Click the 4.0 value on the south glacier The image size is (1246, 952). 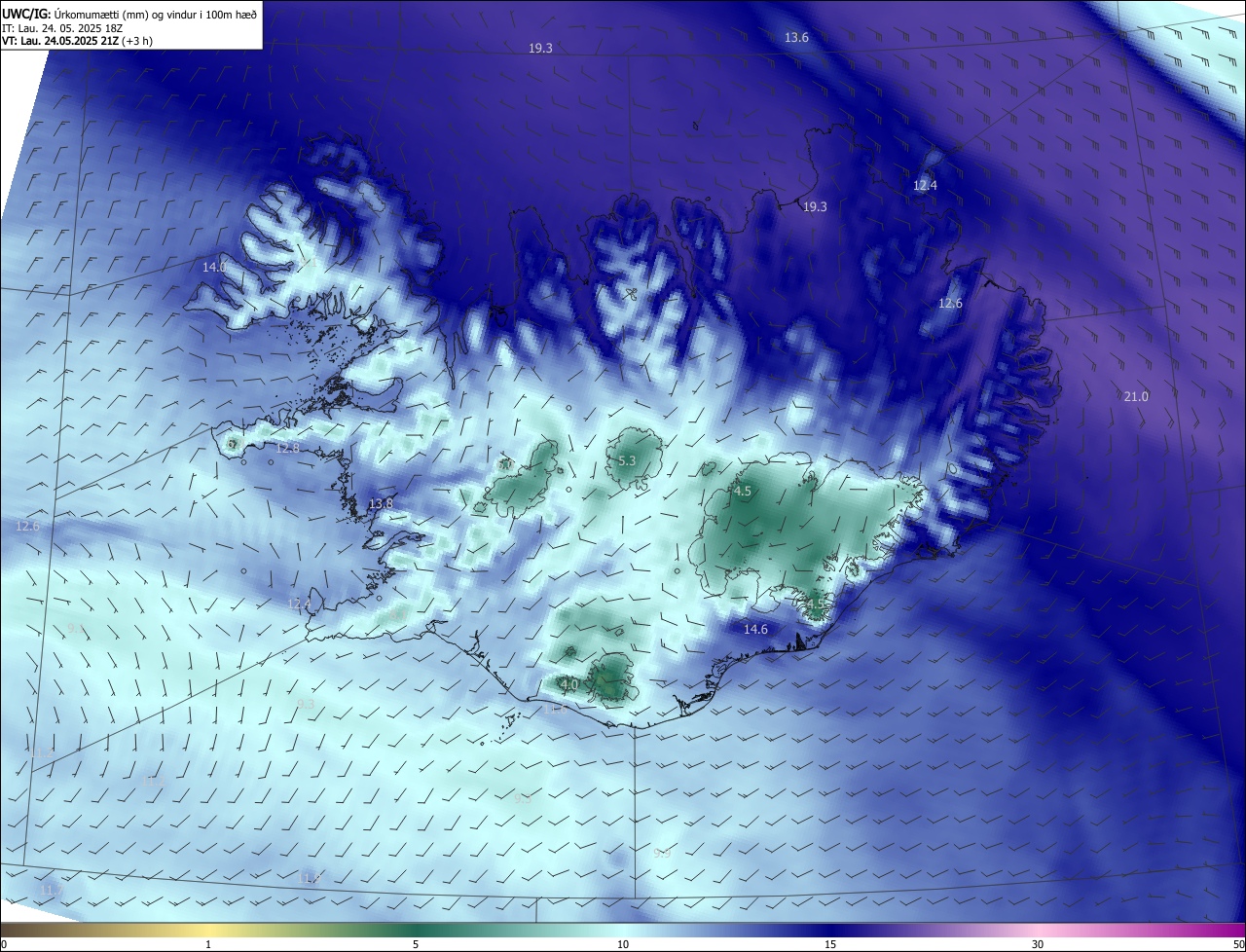pos(569,684)
